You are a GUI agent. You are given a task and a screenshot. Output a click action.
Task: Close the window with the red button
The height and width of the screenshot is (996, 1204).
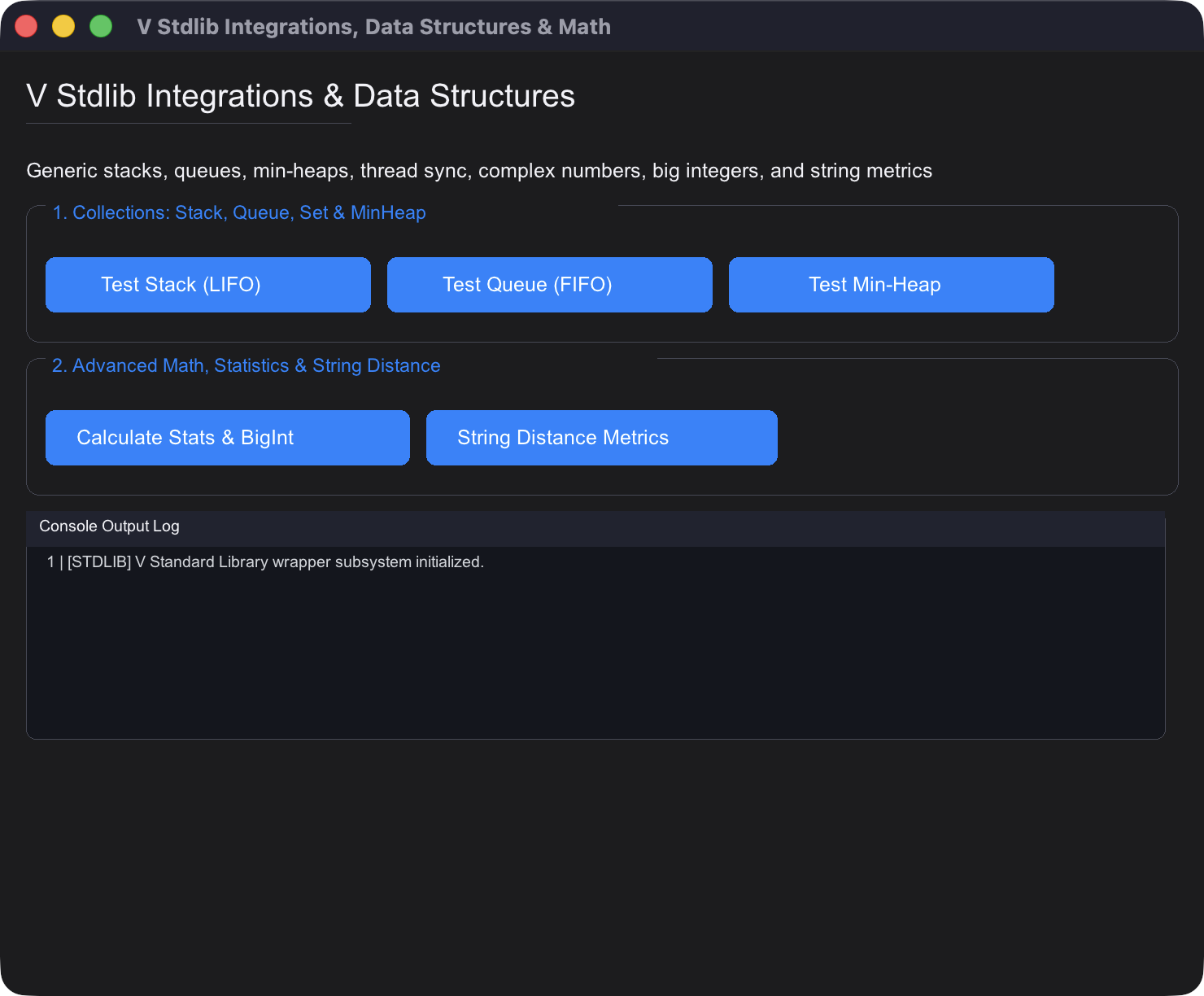pyautogui.click(x=26, y=26)
